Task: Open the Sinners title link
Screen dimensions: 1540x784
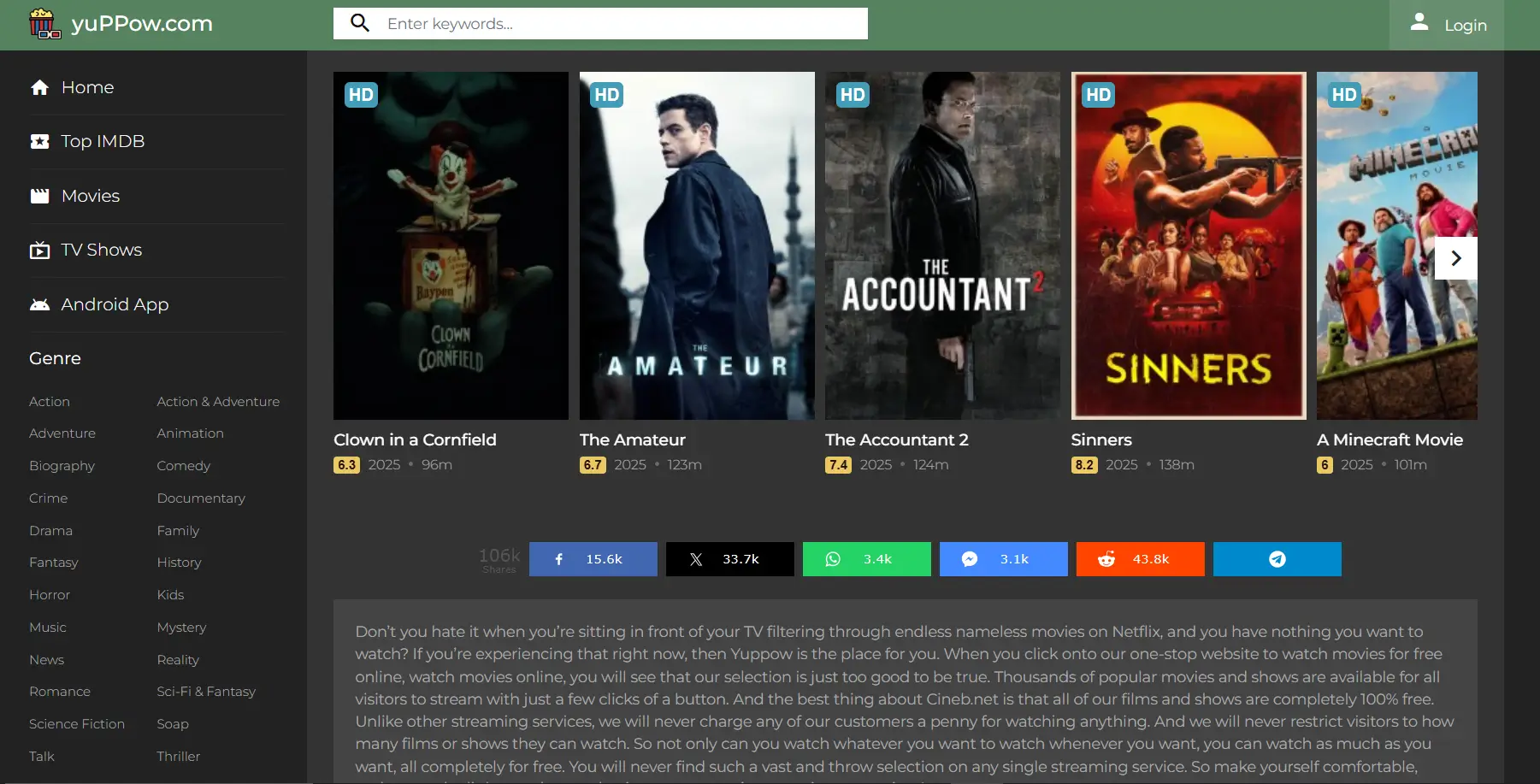Action: pyautogui.click(x=1101, y=439)
